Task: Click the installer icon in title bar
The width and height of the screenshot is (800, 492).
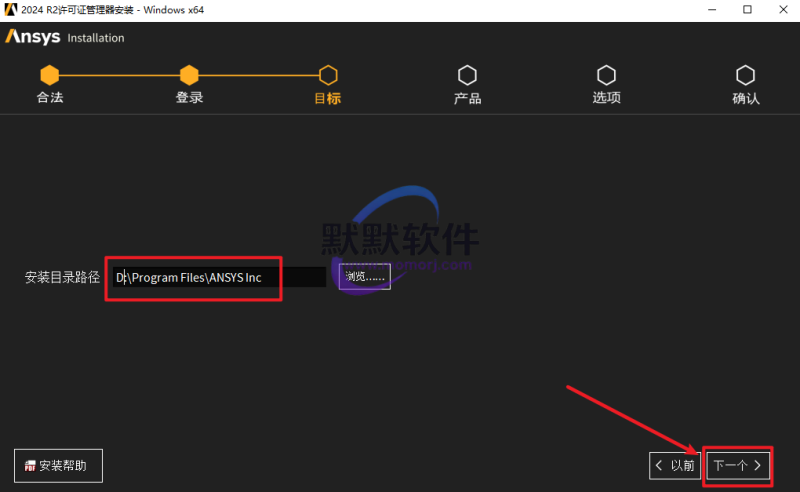Action: (x=12, y=9)
